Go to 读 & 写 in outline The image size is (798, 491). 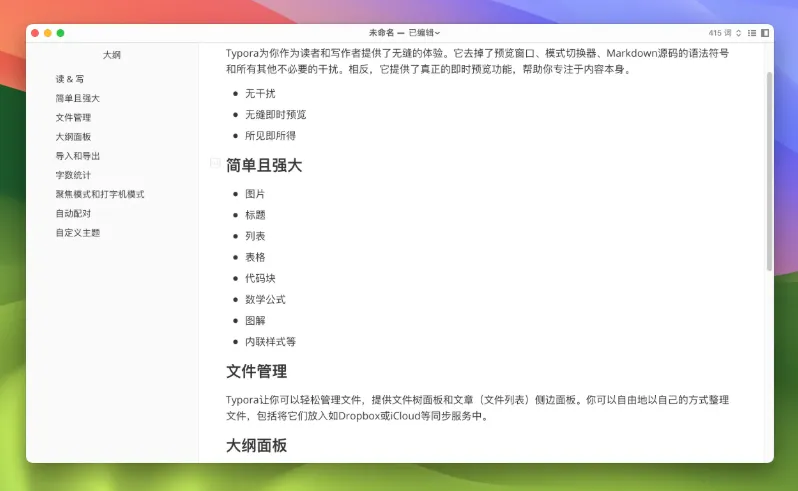point(70,79)
